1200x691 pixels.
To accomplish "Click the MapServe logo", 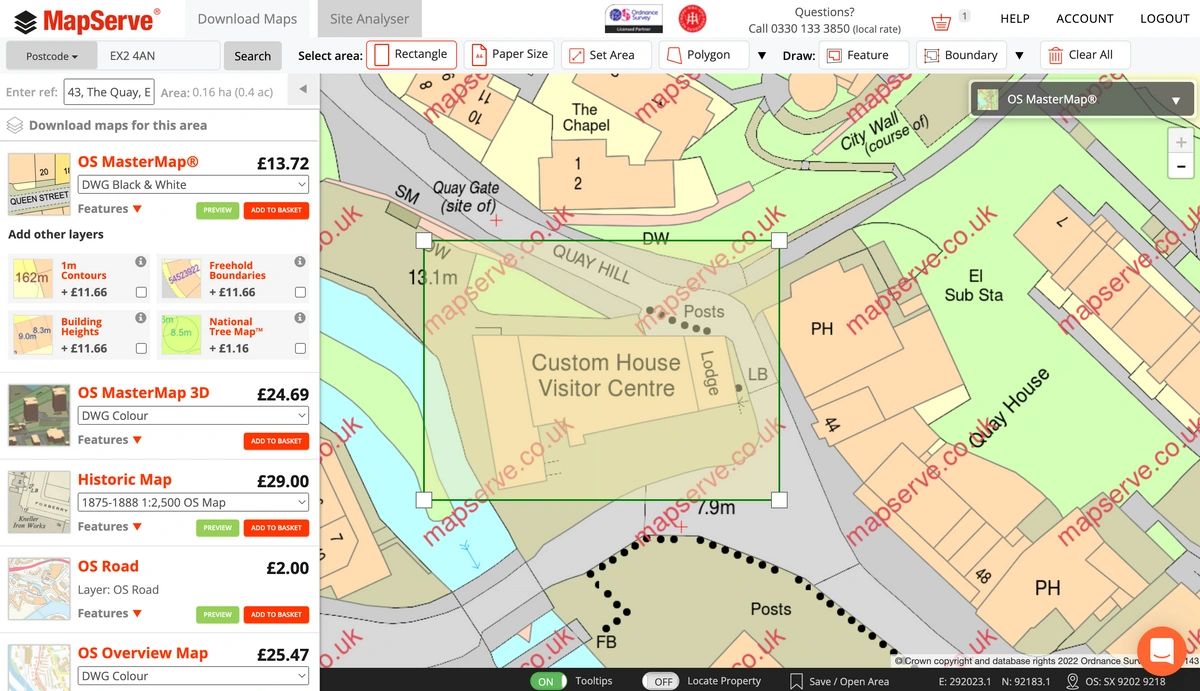I will 87,19.
